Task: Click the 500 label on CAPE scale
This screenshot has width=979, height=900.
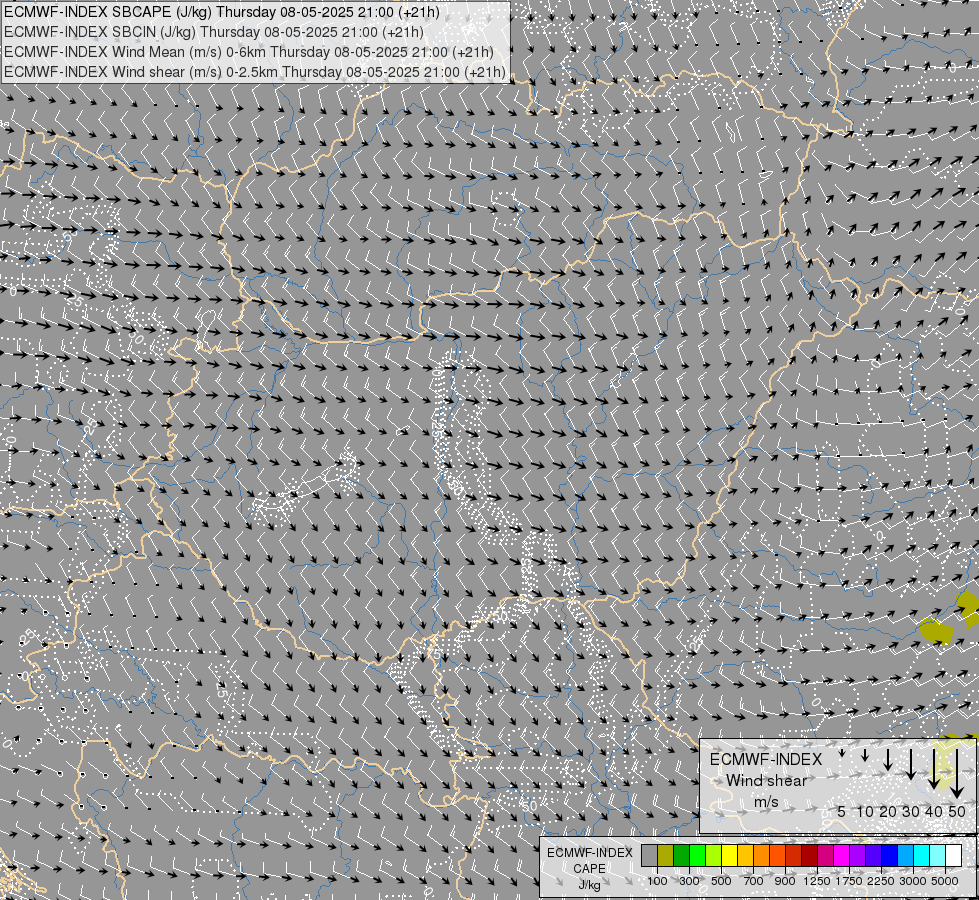Action: pos(721,881)
